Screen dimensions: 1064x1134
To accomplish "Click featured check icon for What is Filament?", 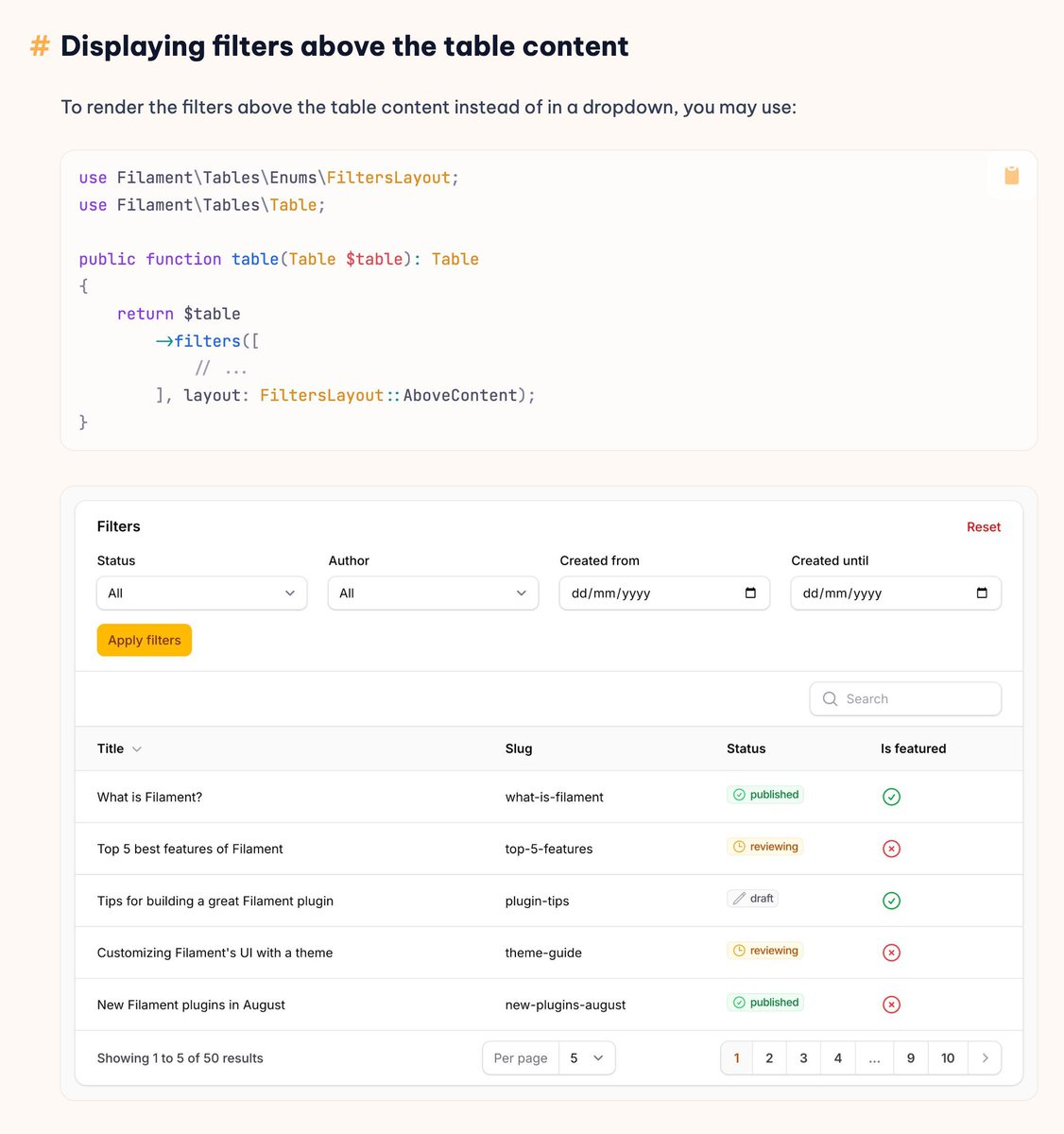I will coord(891,797).
